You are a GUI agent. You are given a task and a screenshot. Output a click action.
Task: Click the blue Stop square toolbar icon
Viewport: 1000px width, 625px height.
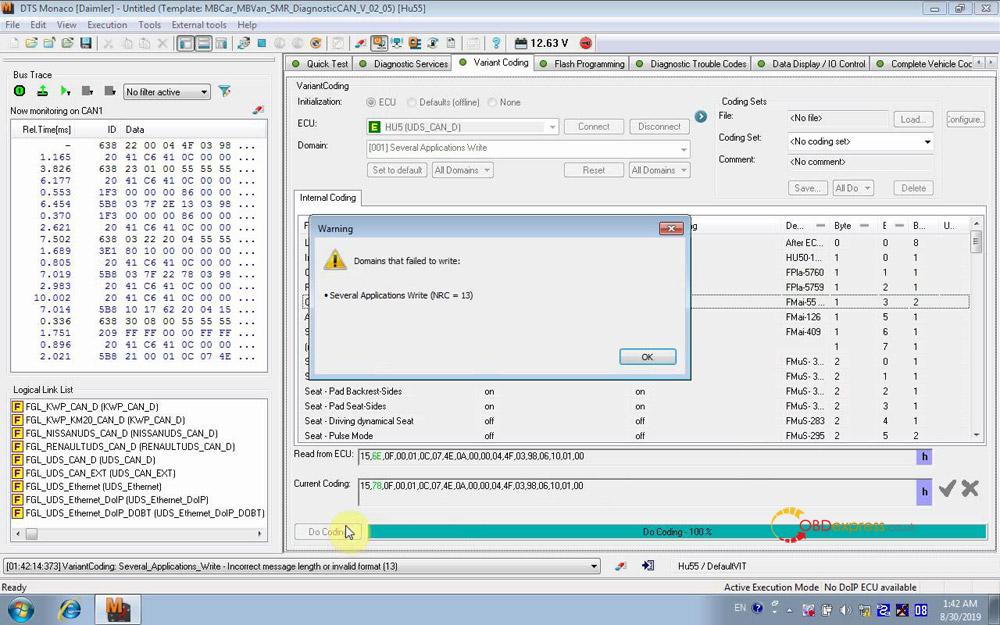pyautogui.click(x=261, y=43)
